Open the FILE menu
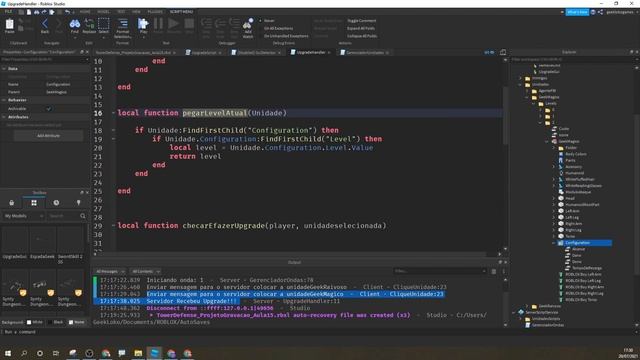The height and width of the screenshot is (360, 640). pyautogui.click(x=8, y=12)
